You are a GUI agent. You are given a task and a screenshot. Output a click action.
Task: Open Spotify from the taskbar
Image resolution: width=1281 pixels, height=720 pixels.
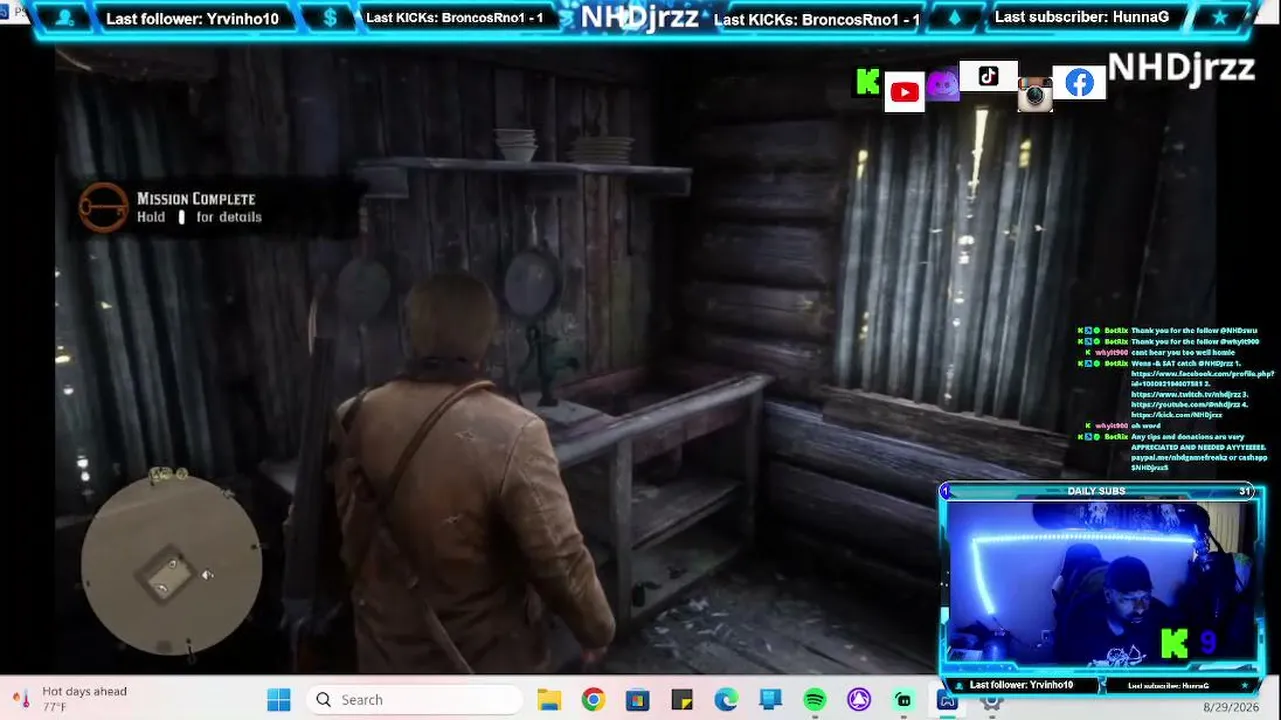[x=815, y=700]
